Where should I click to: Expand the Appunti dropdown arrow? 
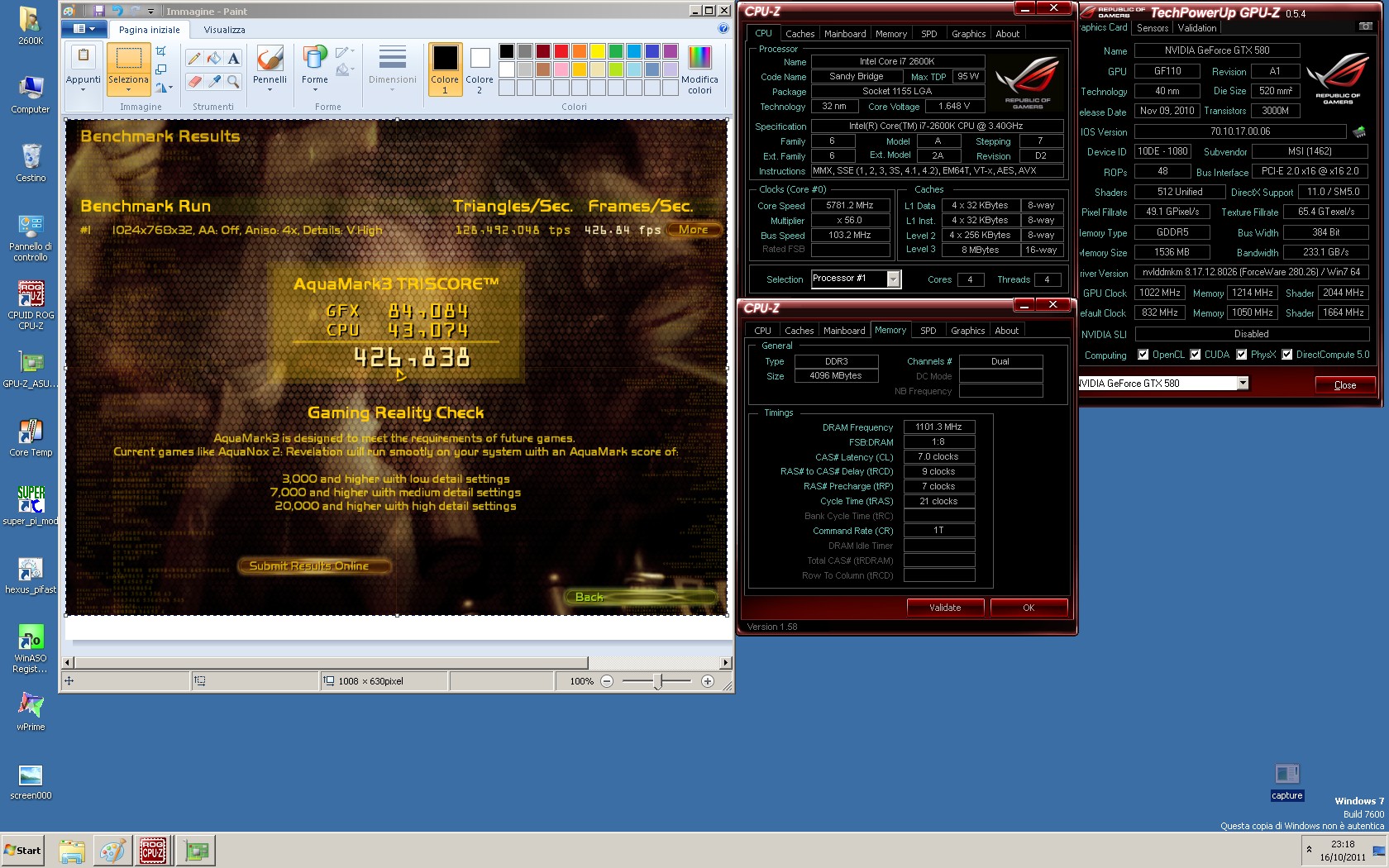[x=83, y=89]
